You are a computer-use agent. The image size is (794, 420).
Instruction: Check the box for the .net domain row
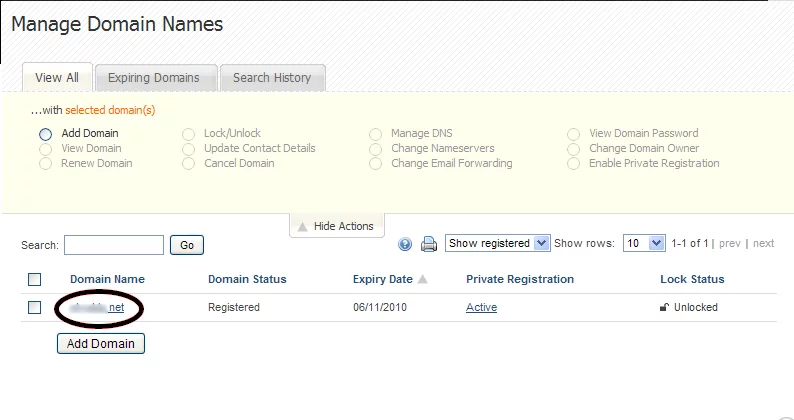[x=34, y=308]
